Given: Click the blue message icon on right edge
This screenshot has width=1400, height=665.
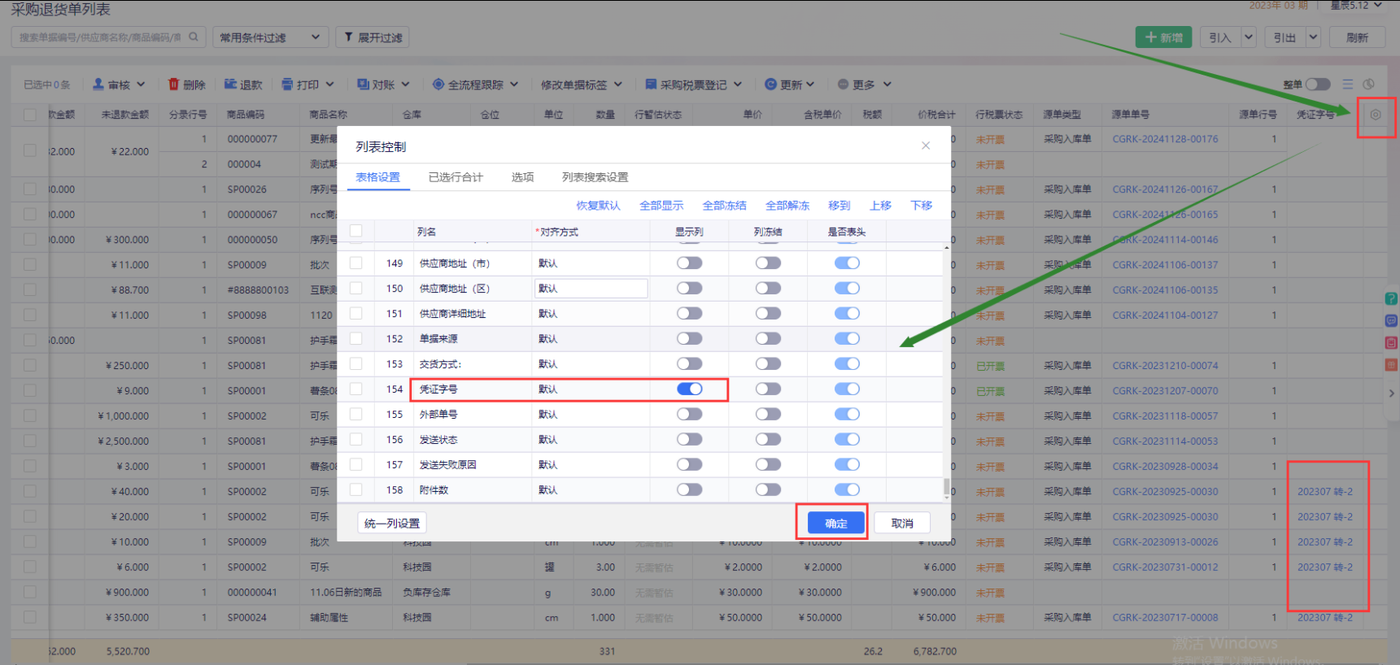Looking at the screenshot, I should pos(1391,321).
